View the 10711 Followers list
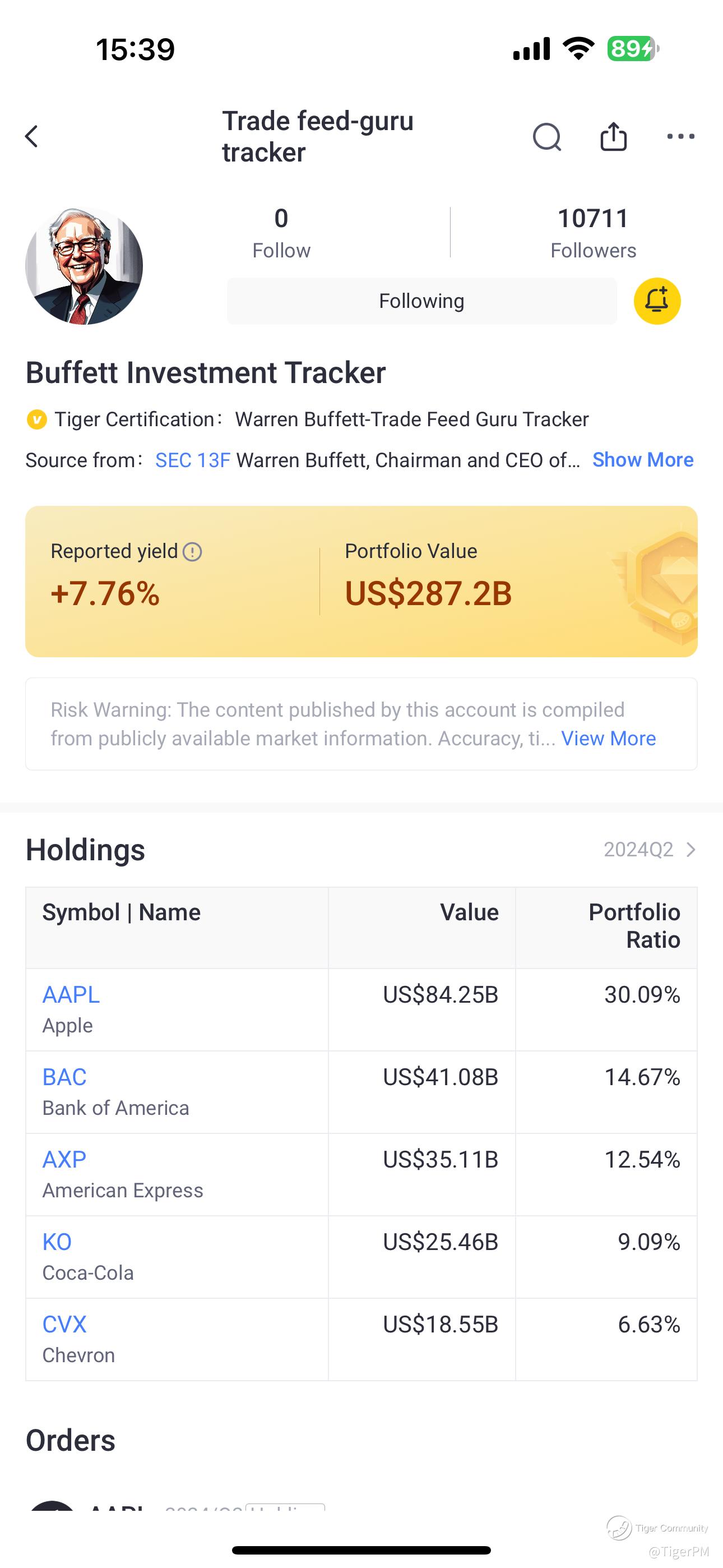The image size is (723, 1568). coord(593,233)
